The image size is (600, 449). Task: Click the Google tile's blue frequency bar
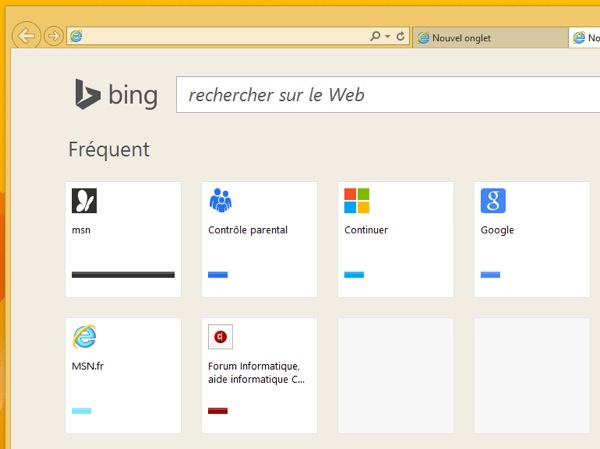click(x=490, y=274)
